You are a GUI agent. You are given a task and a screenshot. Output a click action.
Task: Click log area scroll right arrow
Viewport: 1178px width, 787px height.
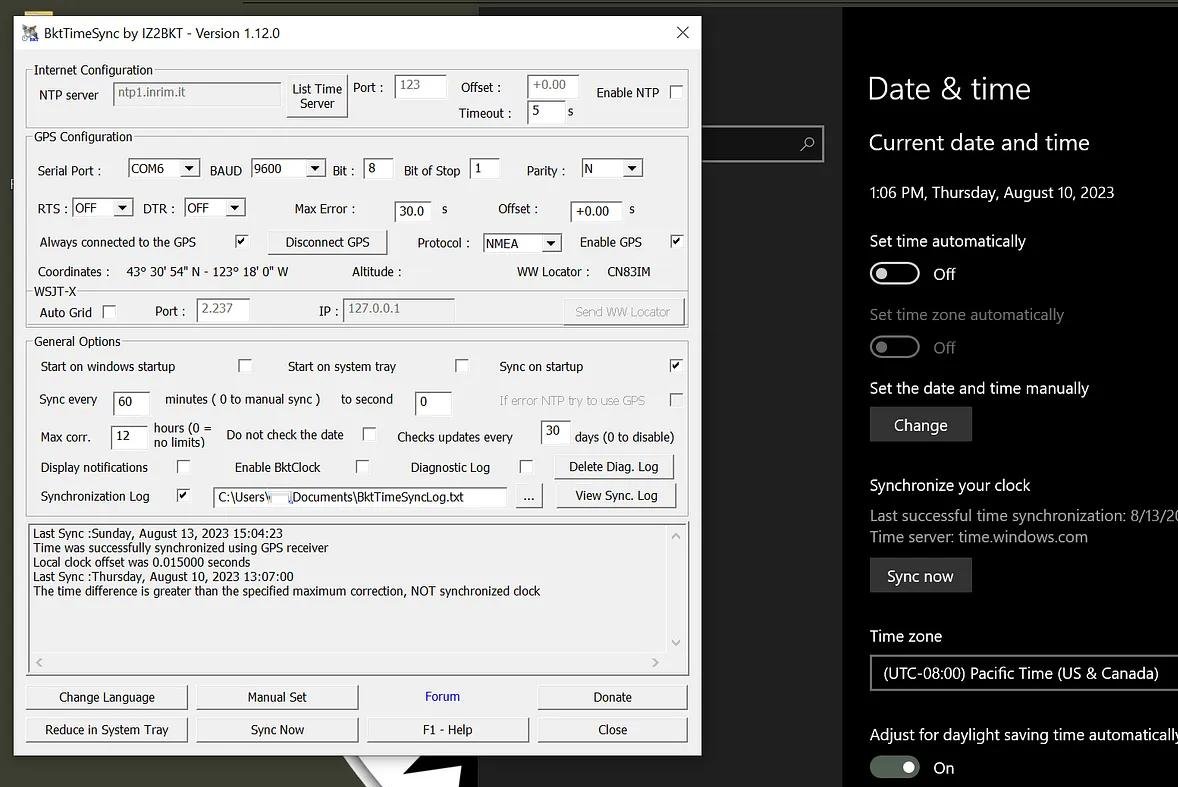(655, 662)
